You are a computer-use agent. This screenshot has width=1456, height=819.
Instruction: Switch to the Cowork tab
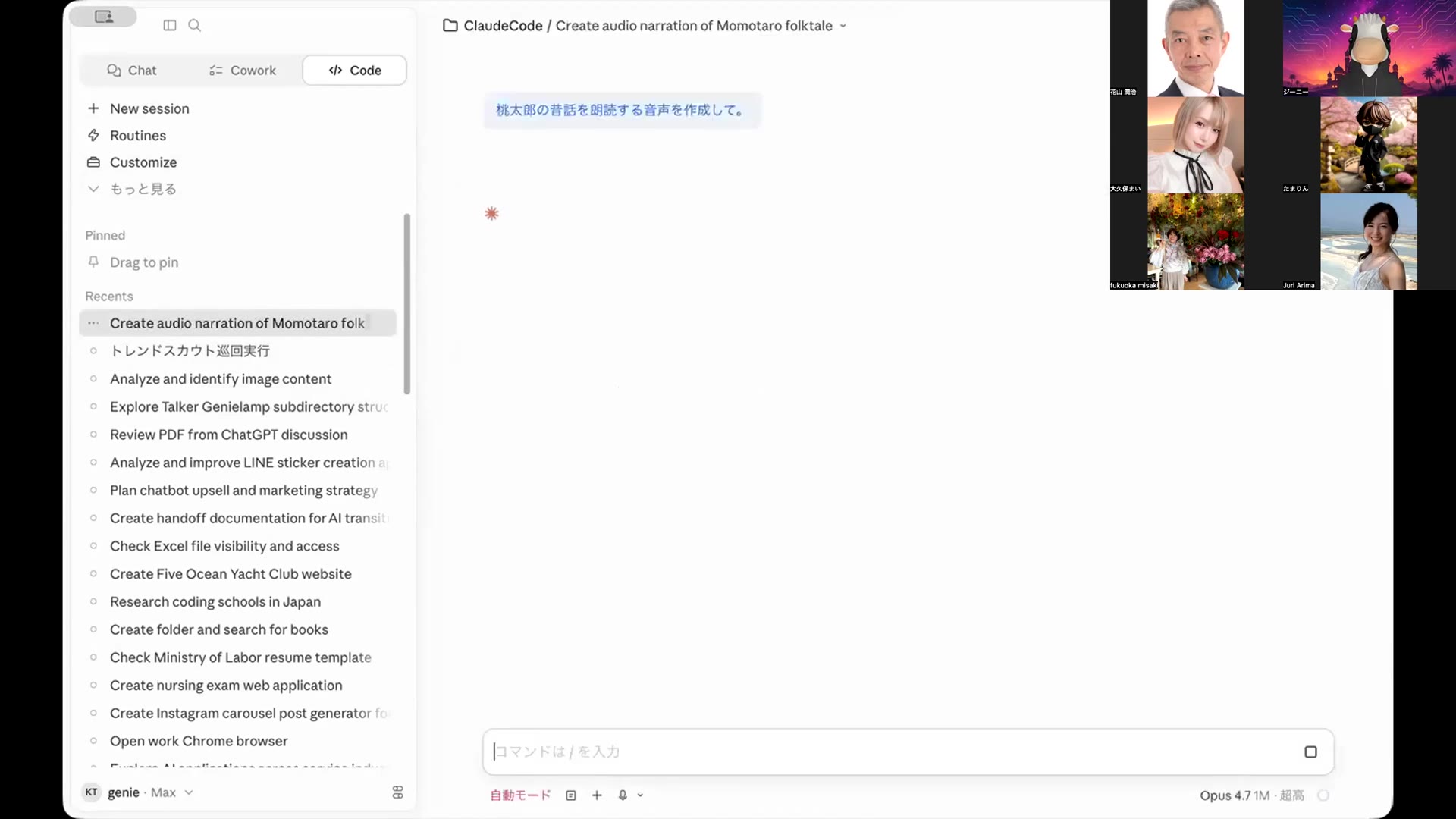(x=242, y=71)
